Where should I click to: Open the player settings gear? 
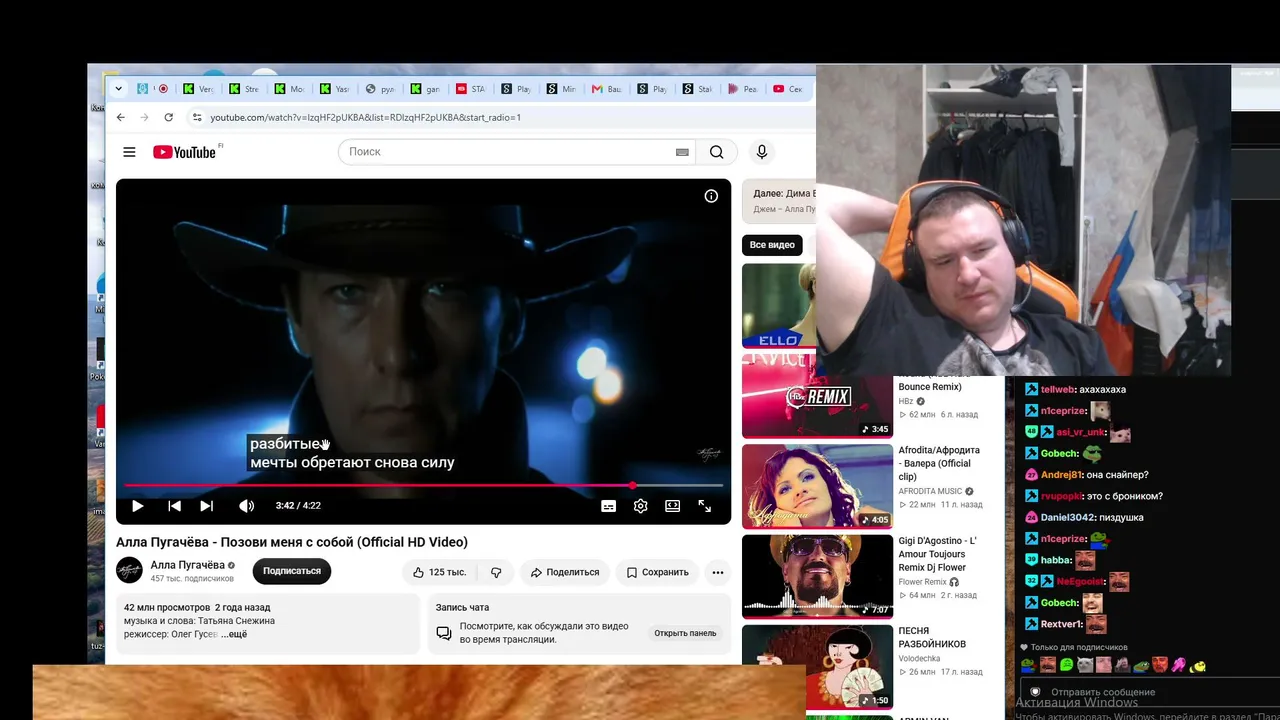tap(640, 506)
